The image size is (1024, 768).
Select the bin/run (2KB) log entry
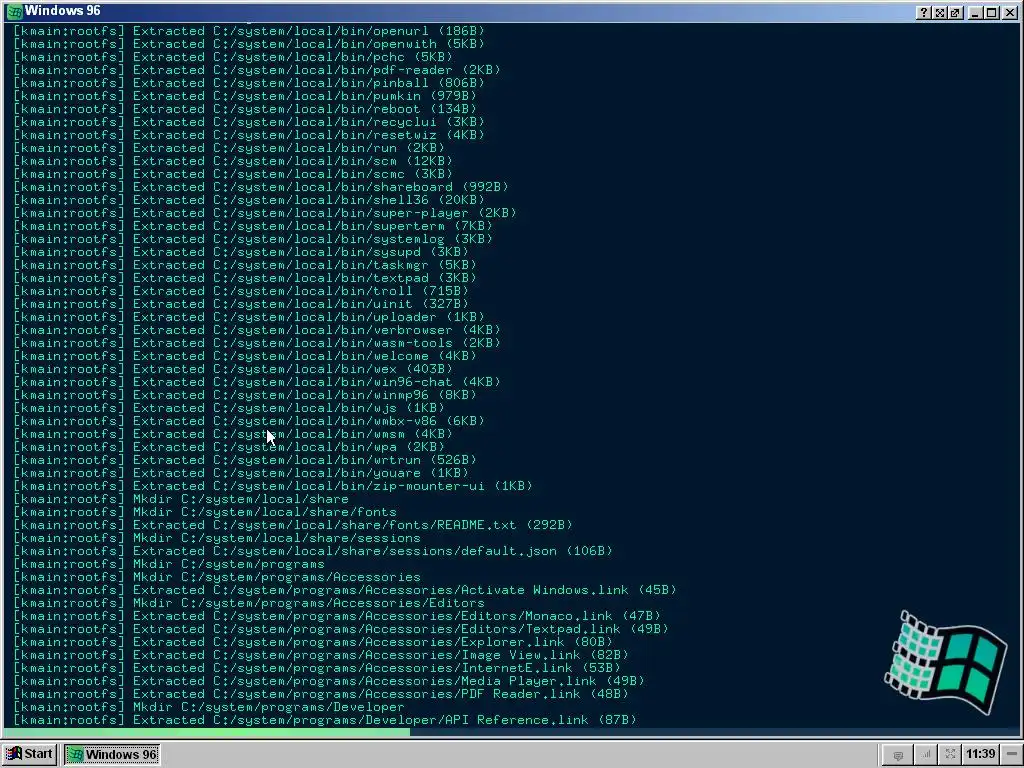(x=229, y=148)
